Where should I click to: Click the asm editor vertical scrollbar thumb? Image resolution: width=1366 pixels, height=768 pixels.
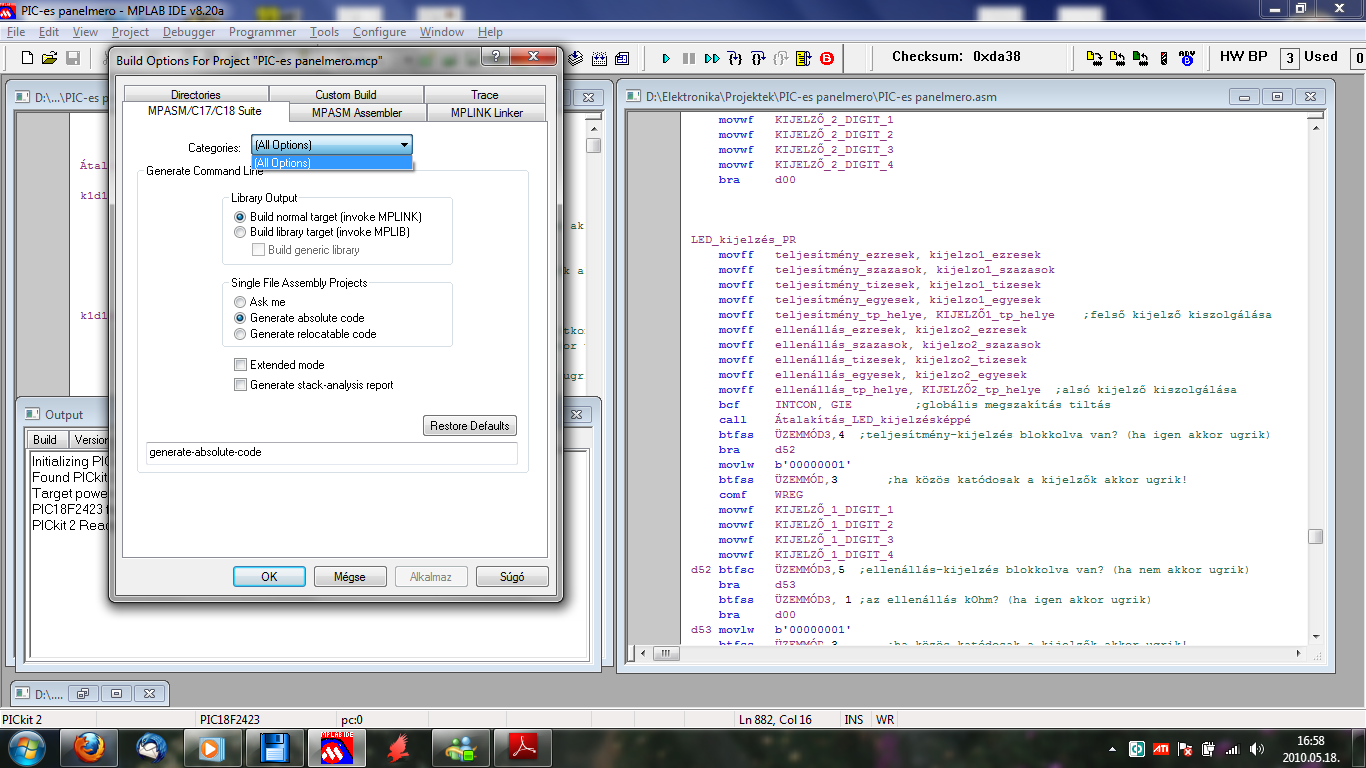coord(1316,536)
